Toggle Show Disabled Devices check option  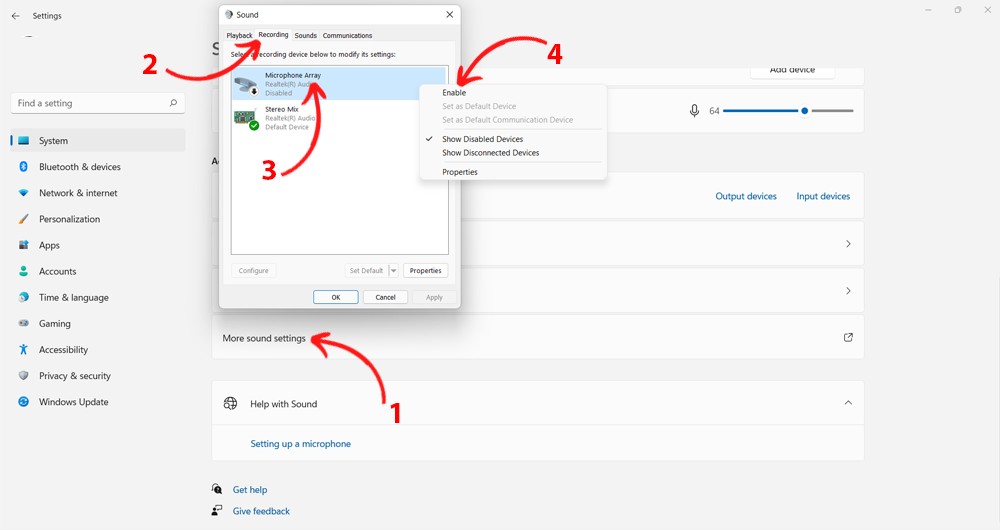coord(482,139)
